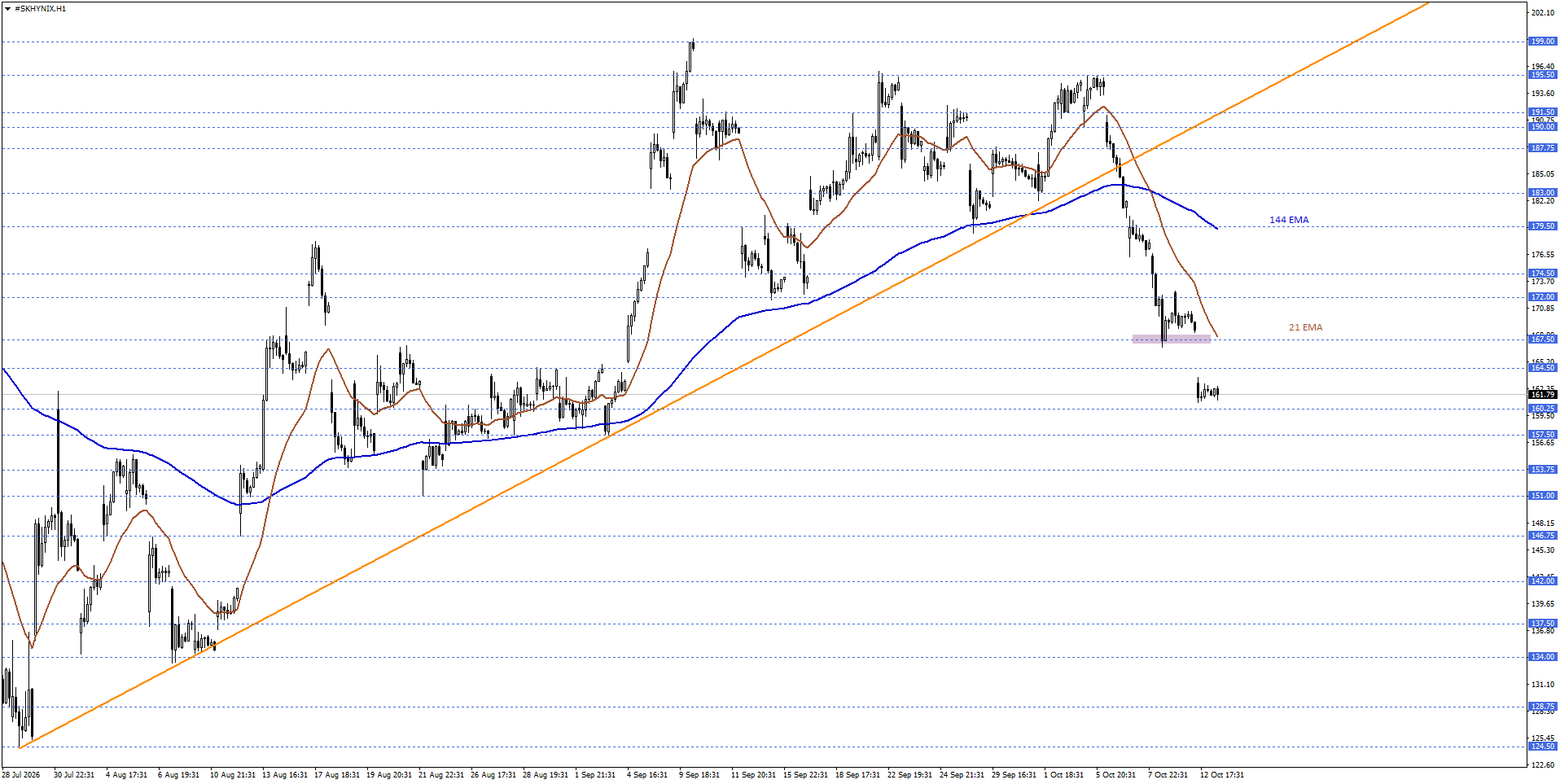Click the #SKHYNIX,H1 symbol title
This screenshot has height=784, width=1560.
coord(41,9)
